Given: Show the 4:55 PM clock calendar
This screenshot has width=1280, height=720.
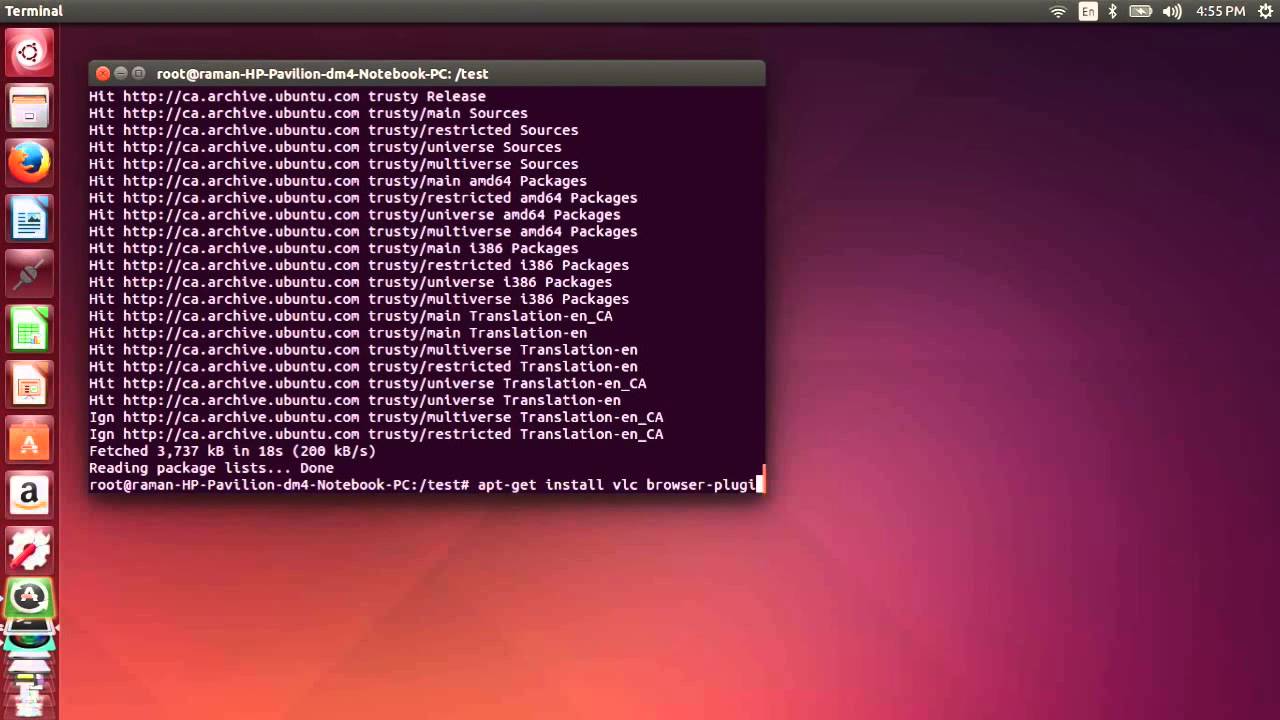Looking at the screenshot, I should click(1220, 11).
